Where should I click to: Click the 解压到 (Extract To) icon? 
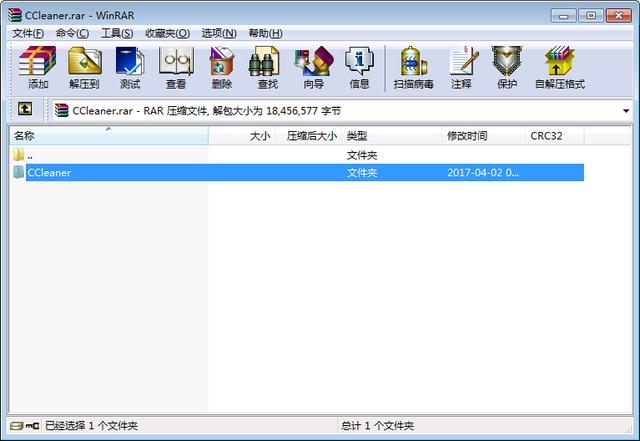pyautogui.click(x=84, y=68)
